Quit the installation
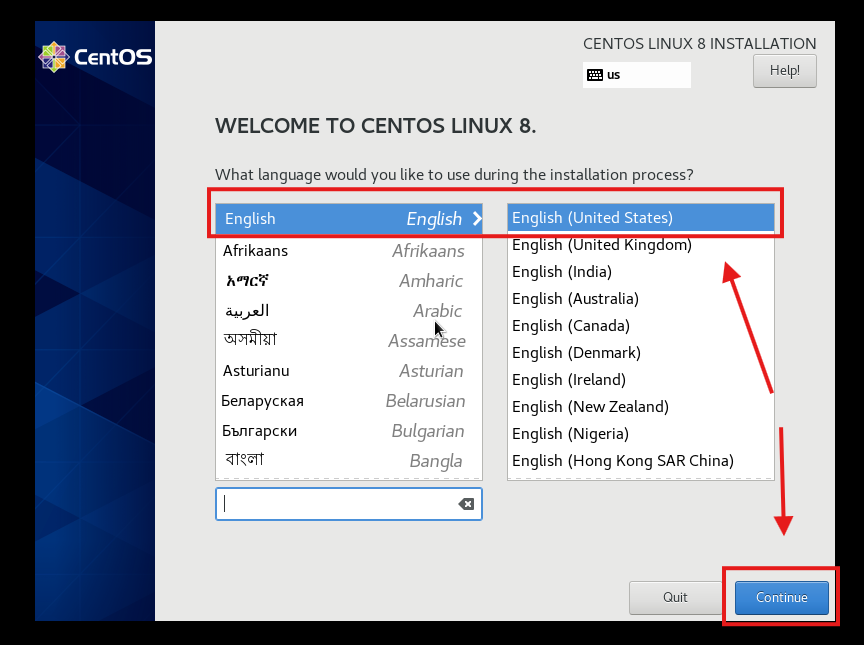Image resolution: width=864 pixels, height=645 pixels. [x=675, y=597]
